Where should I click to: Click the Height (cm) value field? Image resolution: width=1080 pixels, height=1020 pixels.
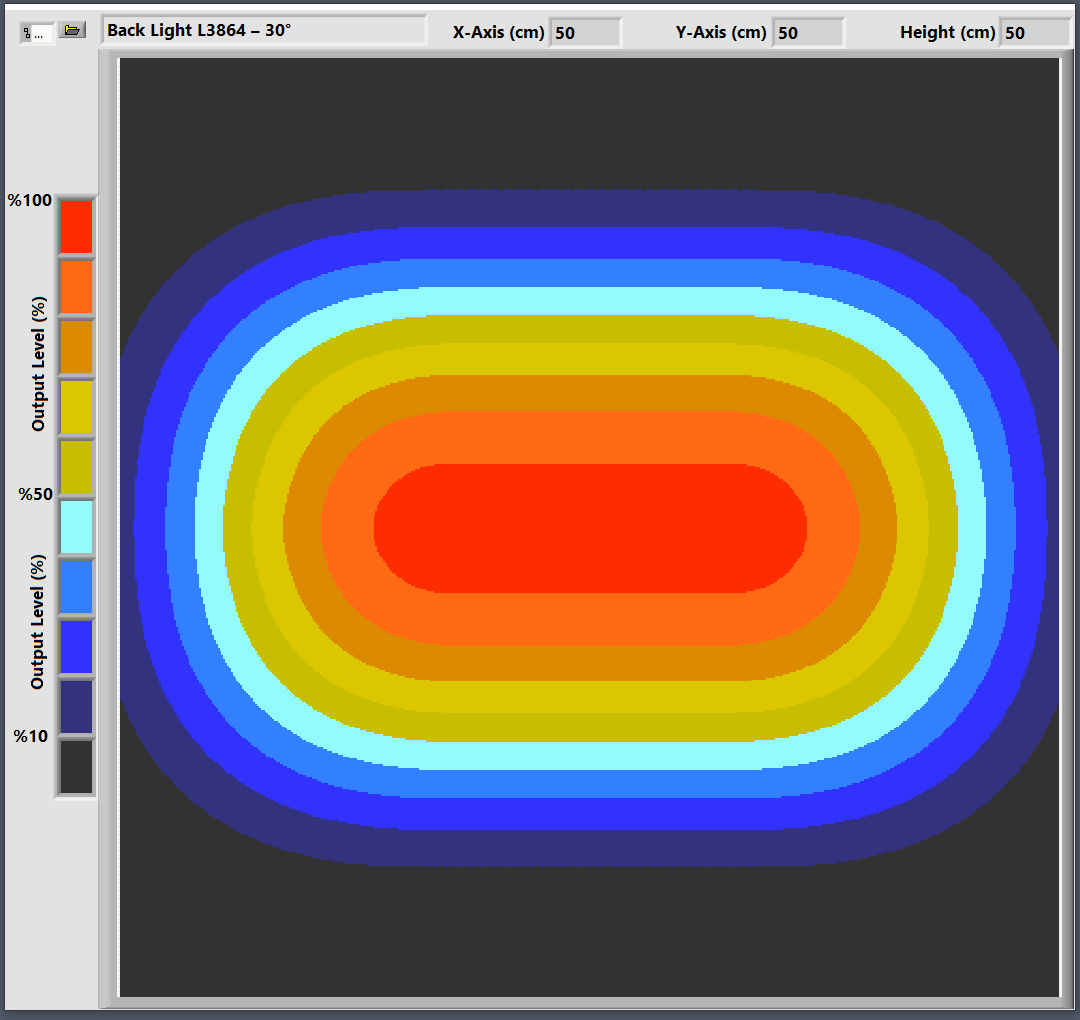tap(1034, 33)
